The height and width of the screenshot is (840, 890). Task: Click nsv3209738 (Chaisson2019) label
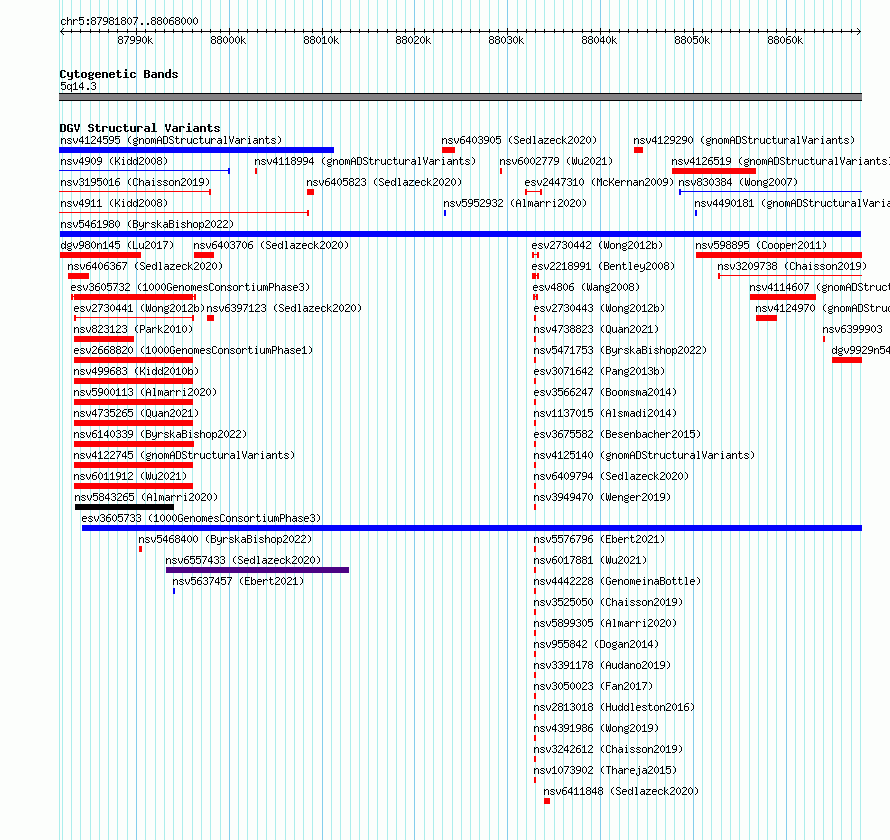click(x=792, y=266)
